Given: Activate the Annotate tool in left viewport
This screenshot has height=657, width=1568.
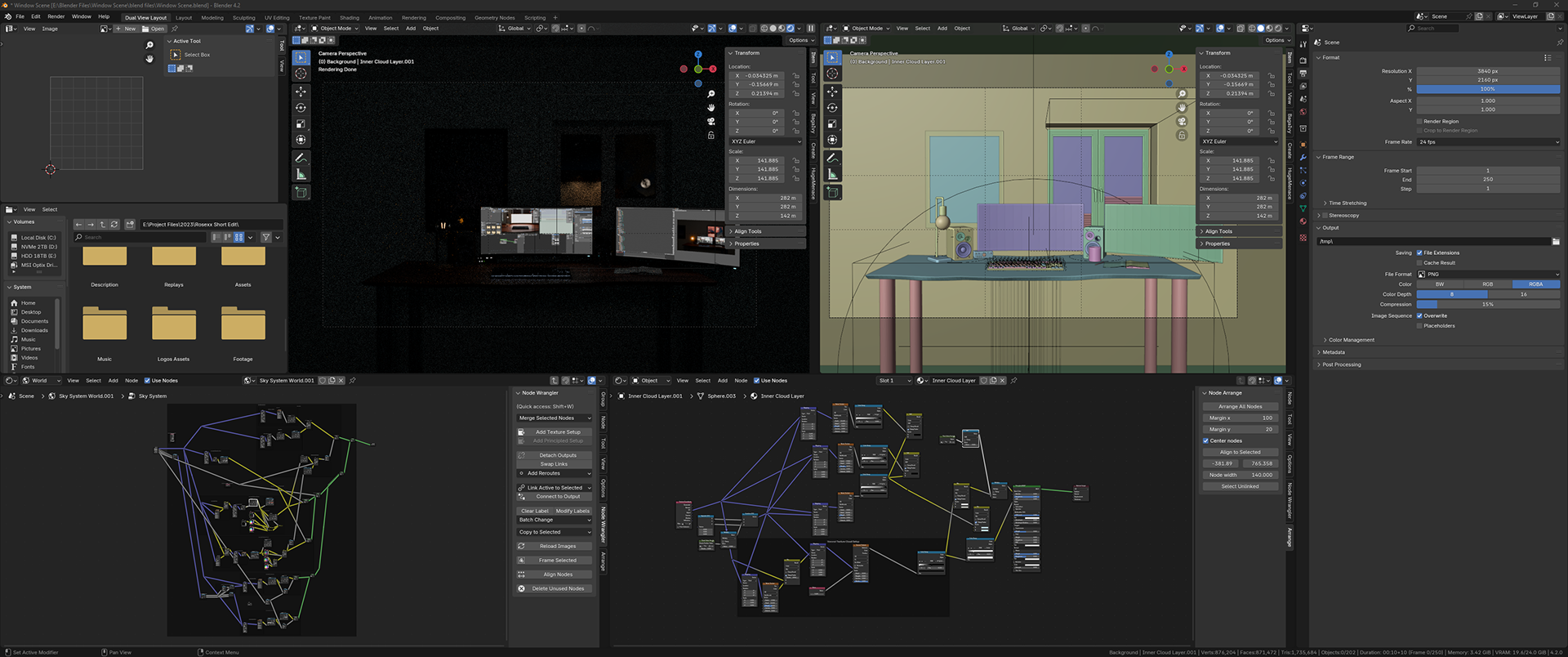Looking at the screenshot, I should tap(301, 158).
